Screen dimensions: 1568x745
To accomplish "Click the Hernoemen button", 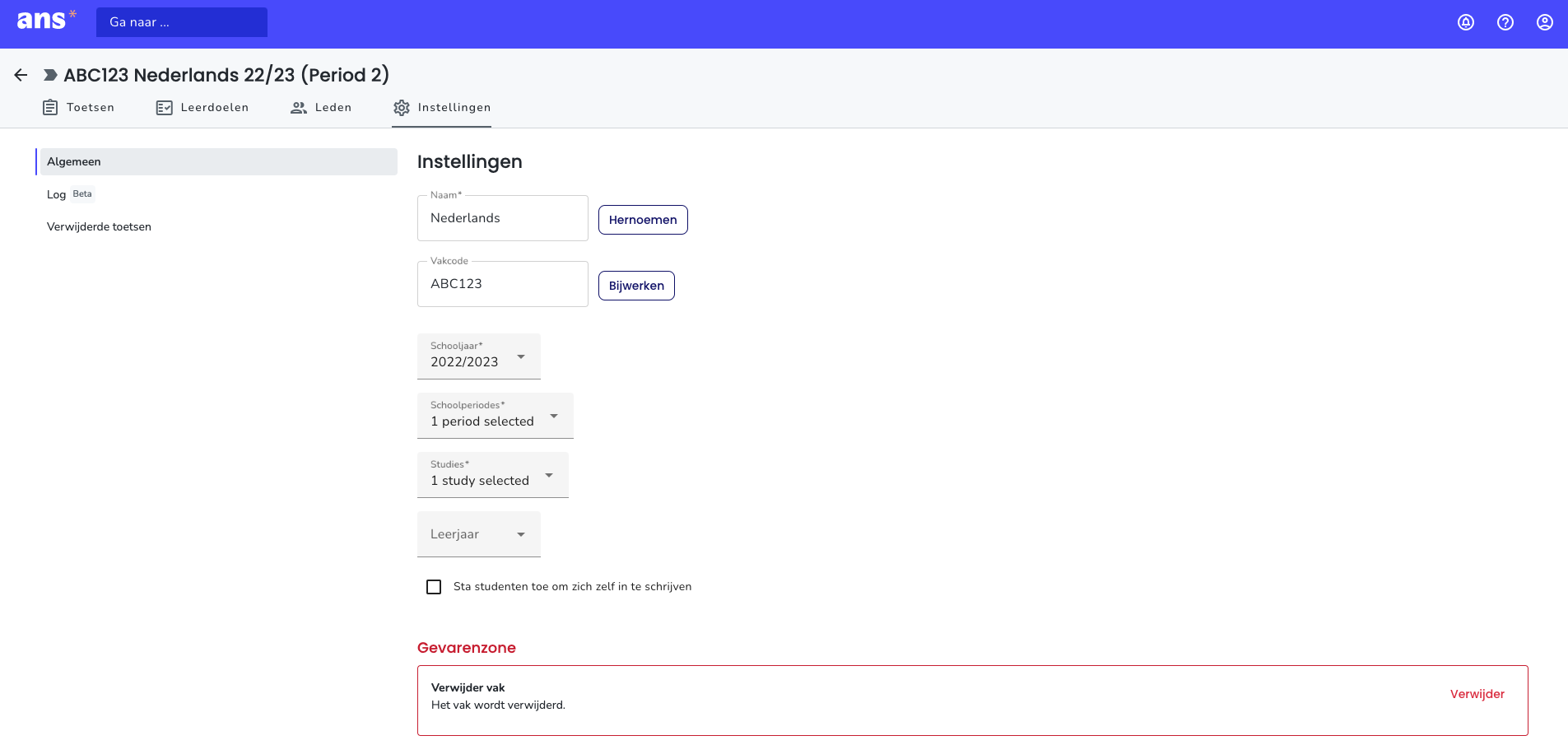I will (x=643, y=220).
